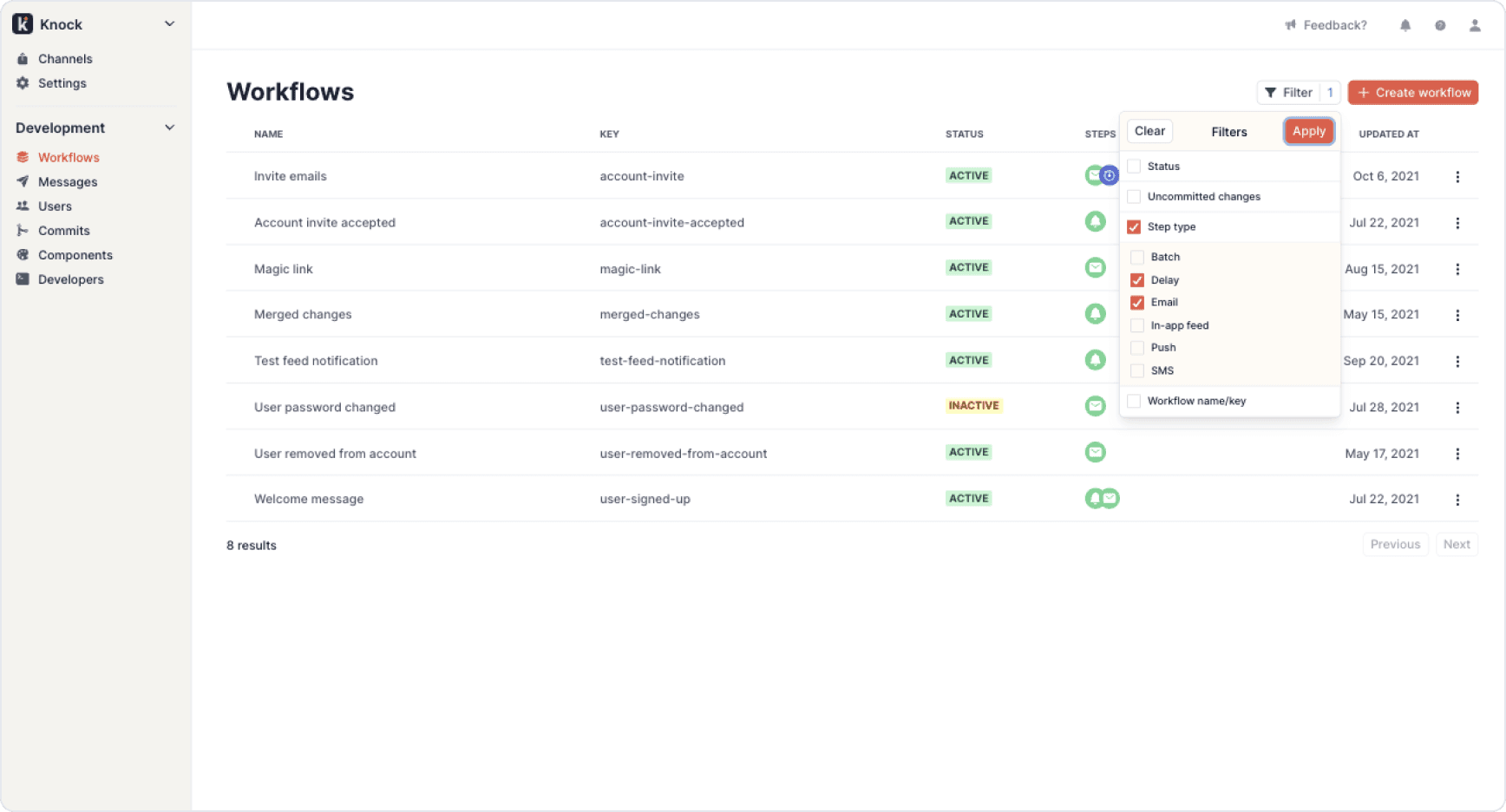The image size is (1506, 812).
Task: Open the user profile icon
Action: [1475, 25]
